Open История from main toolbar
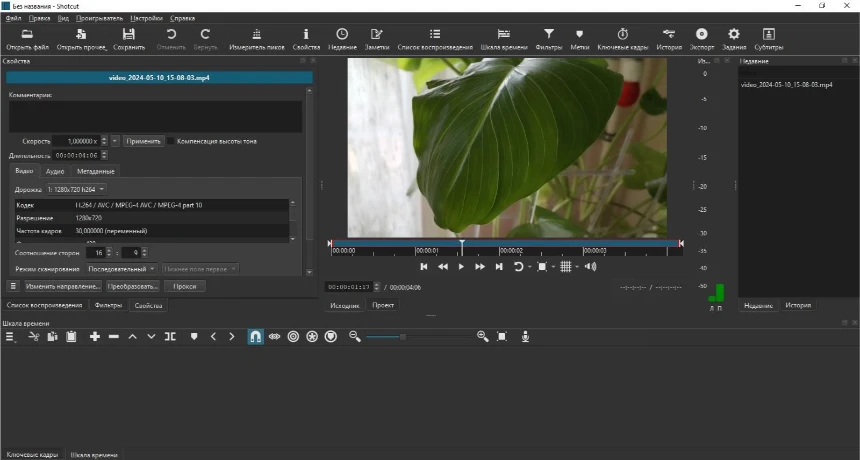The height and width of the screenshot is (460, 860). [669, 39]
